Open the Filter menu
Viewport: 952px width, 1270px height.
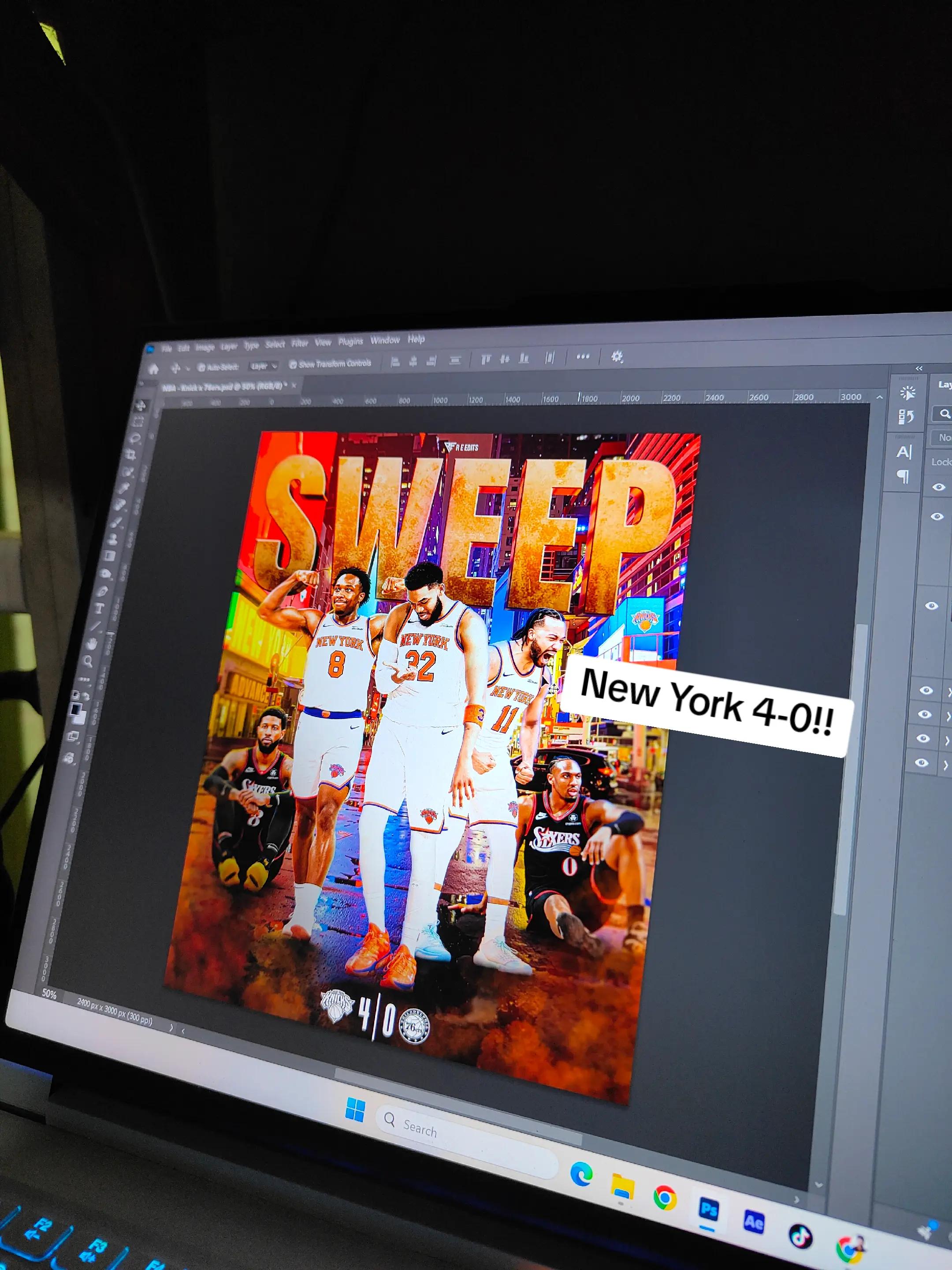[300, 344]
